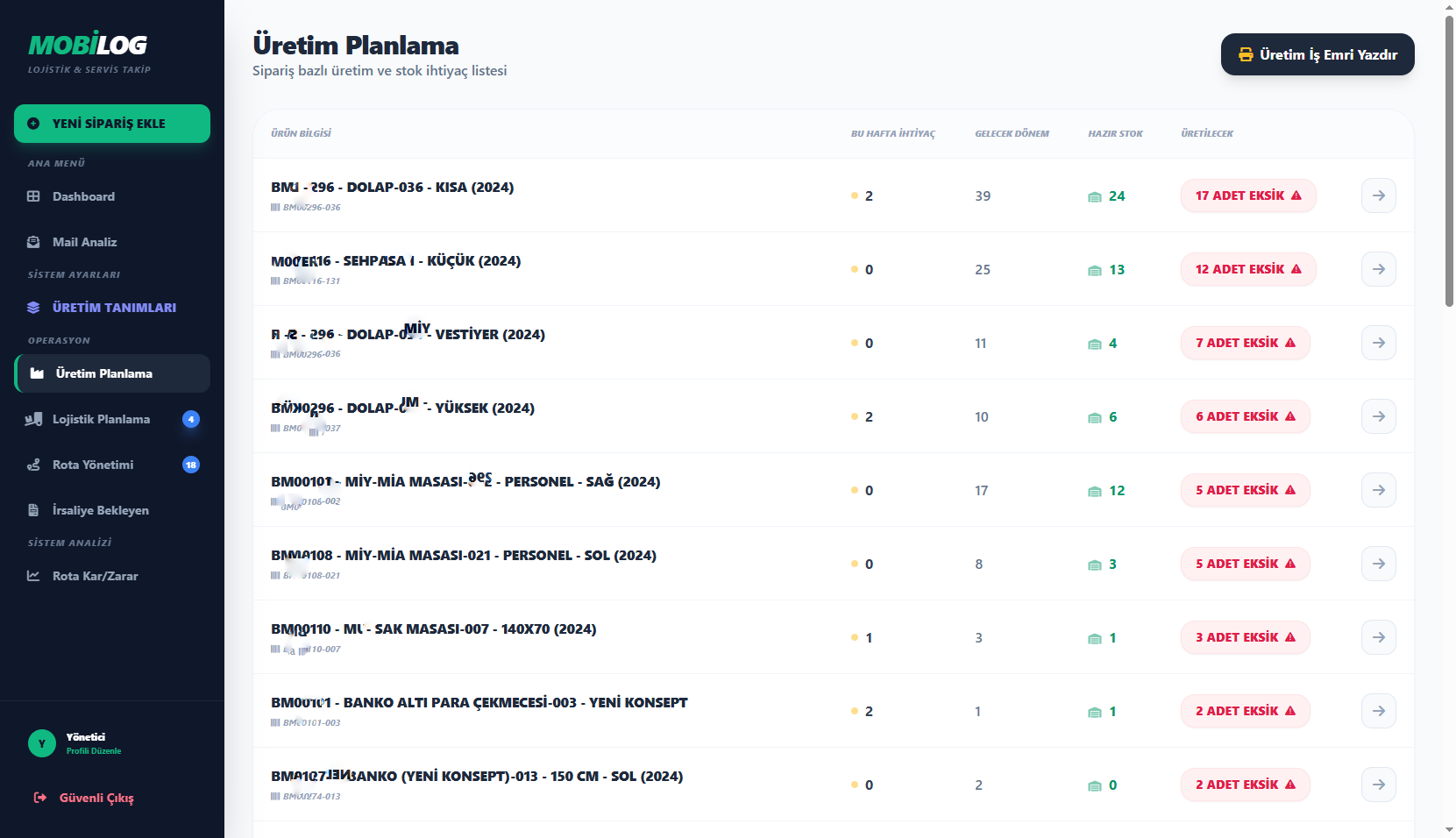Click the İrsaliye Bekleyen document icon
The width and height of the screenshot is (1456, 838).
[x=33, y=510]
